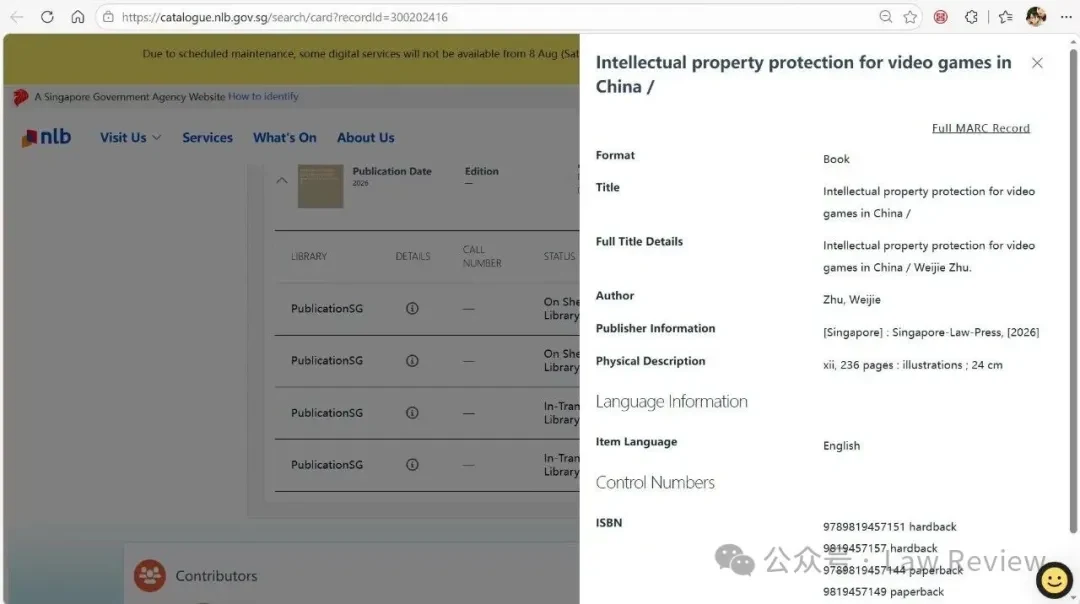Add page to favorites star icon
This screenshot has width=1080, height=604.
910,17
